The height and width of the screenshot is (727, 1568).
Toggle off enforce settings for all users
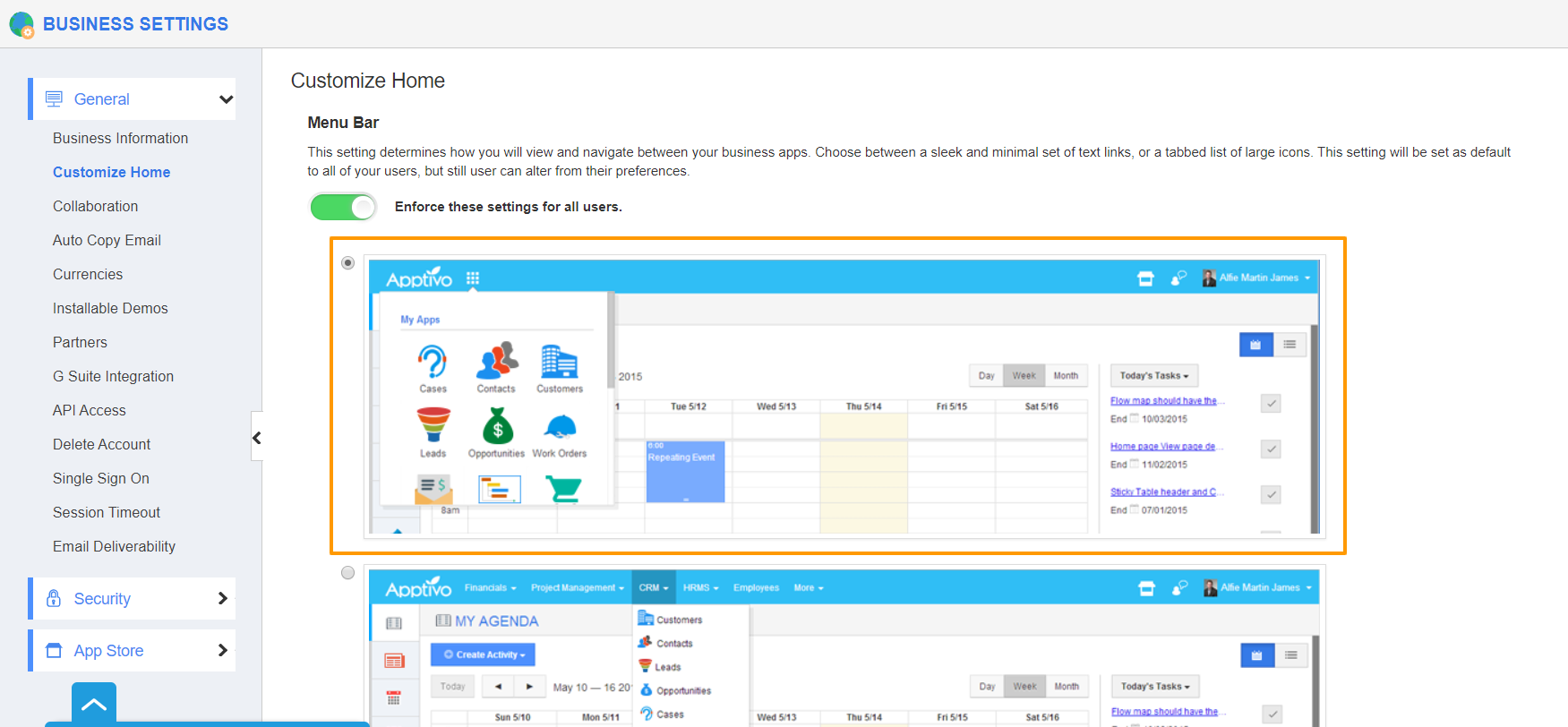tap(344, 207)
